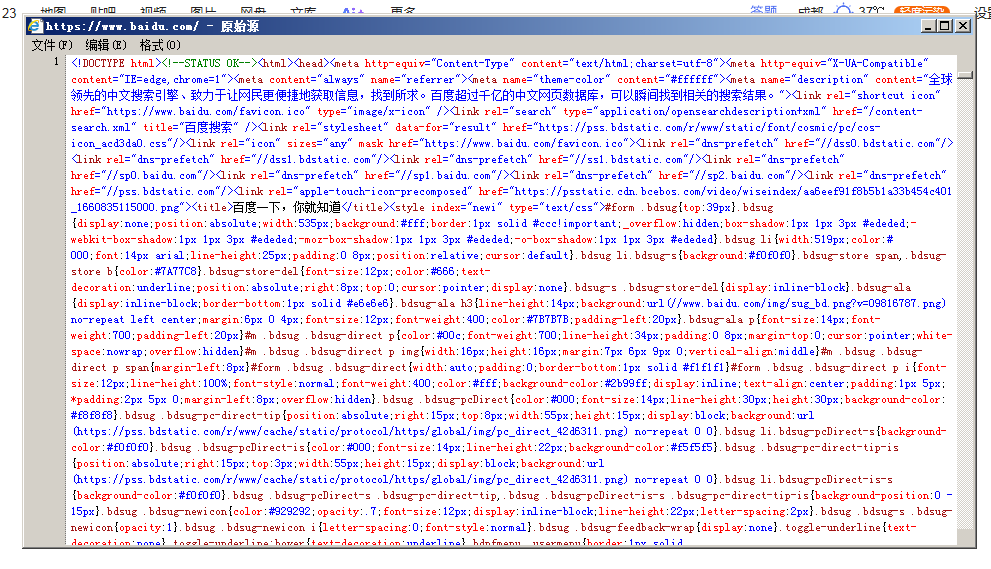Click the 图片 link in the Baidu page behind
The image size is (991, 569).
[x=204, y=11]
